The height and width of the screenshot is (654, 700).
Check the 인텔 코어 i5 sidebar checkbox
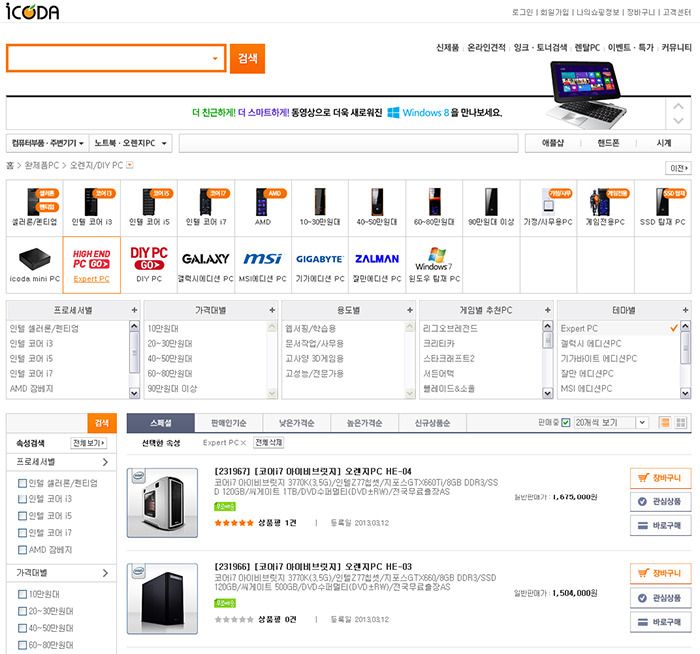(22, 516)
